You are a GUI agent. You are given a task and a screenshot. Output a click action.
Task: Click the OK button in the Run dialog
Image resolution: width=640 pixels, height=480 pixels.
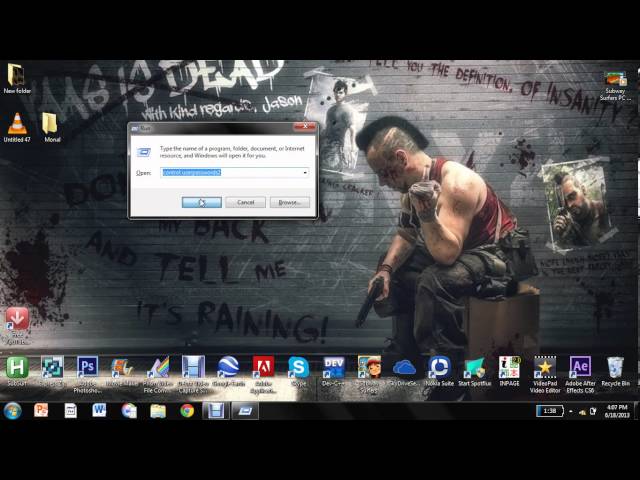[202, 202]
